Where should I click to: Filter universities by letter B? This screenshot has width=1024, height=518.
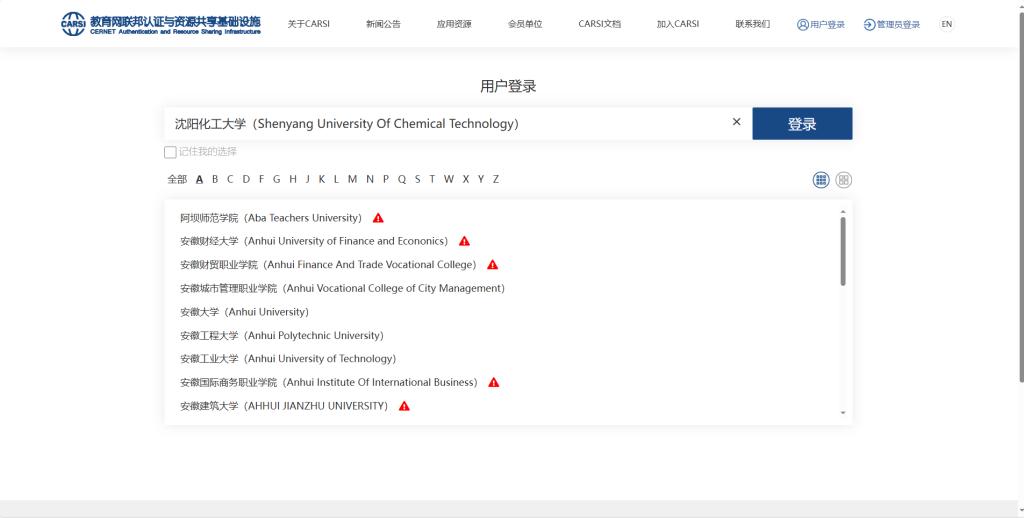click(215, 179)
